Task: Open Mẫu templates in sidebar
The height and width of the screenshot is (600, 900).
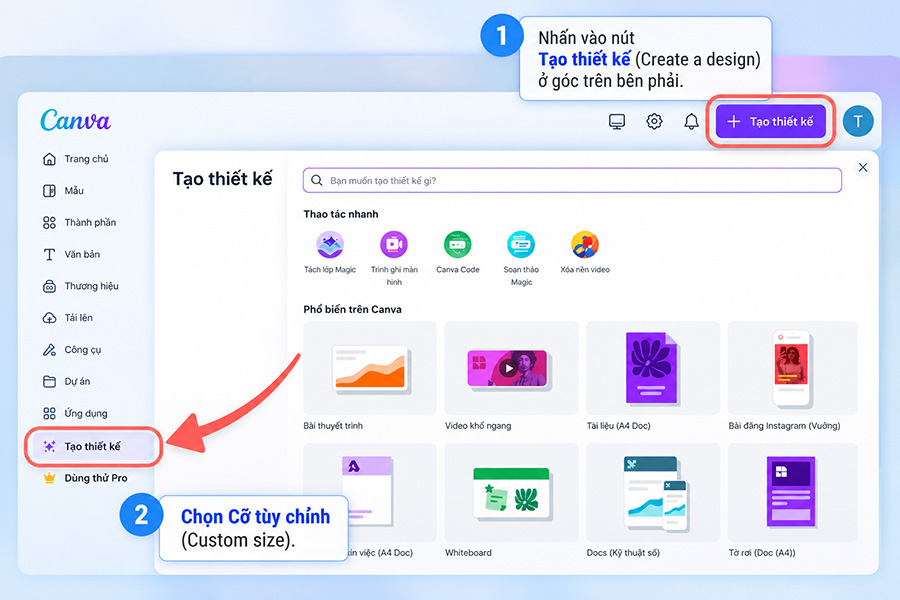Action: click(63, 191)
